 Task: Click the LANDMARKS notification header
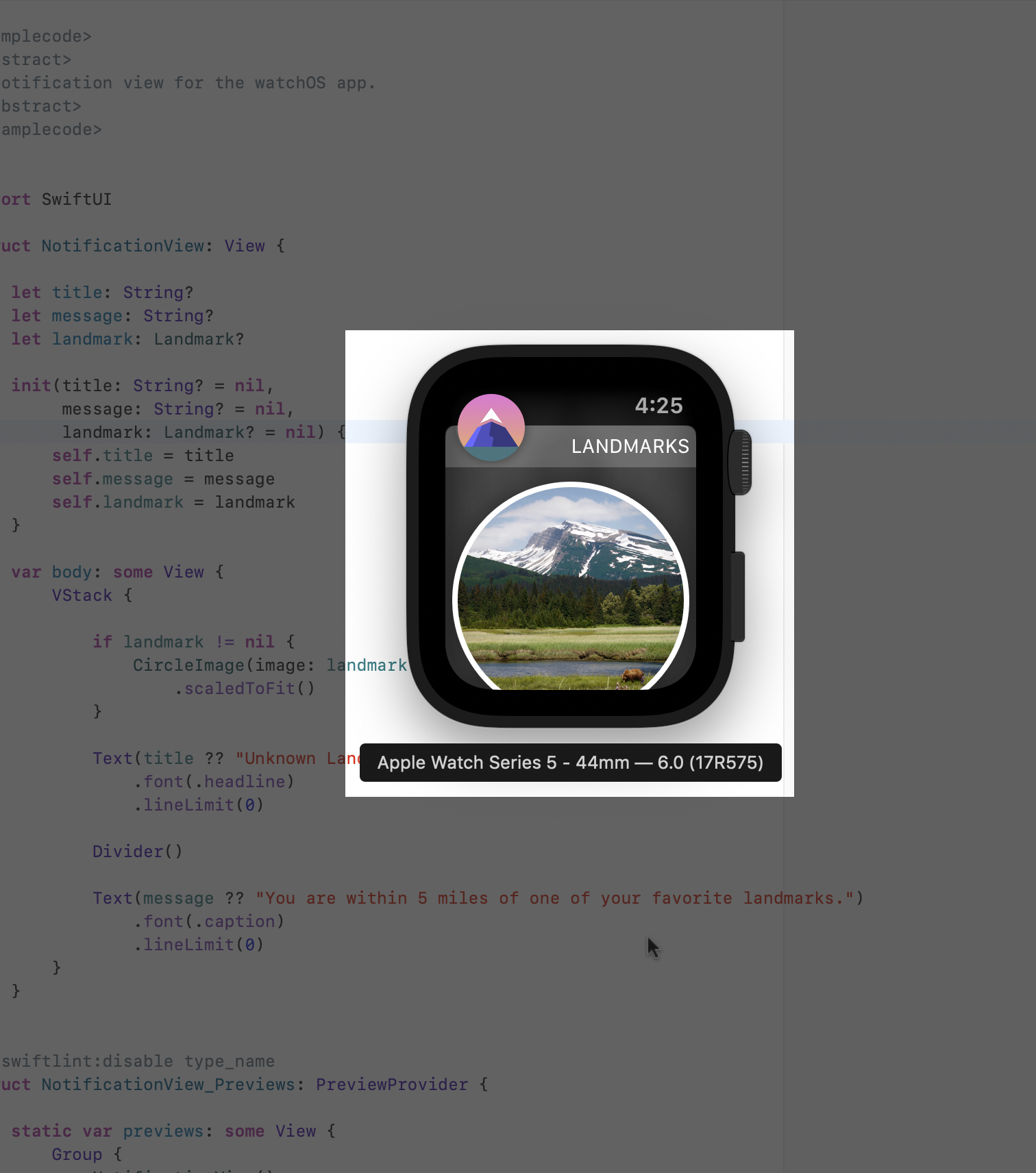point(571,447)
